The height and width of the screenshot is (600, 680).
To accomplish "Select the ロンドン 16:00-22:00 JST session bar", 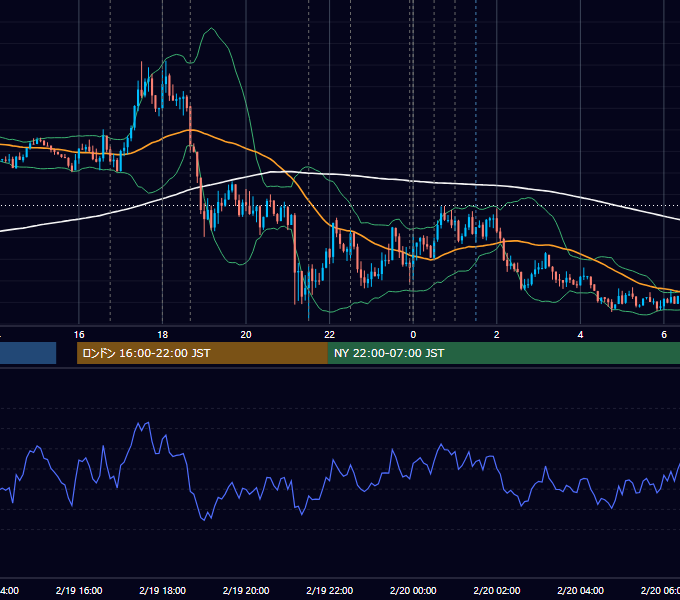I will point(202,353).
